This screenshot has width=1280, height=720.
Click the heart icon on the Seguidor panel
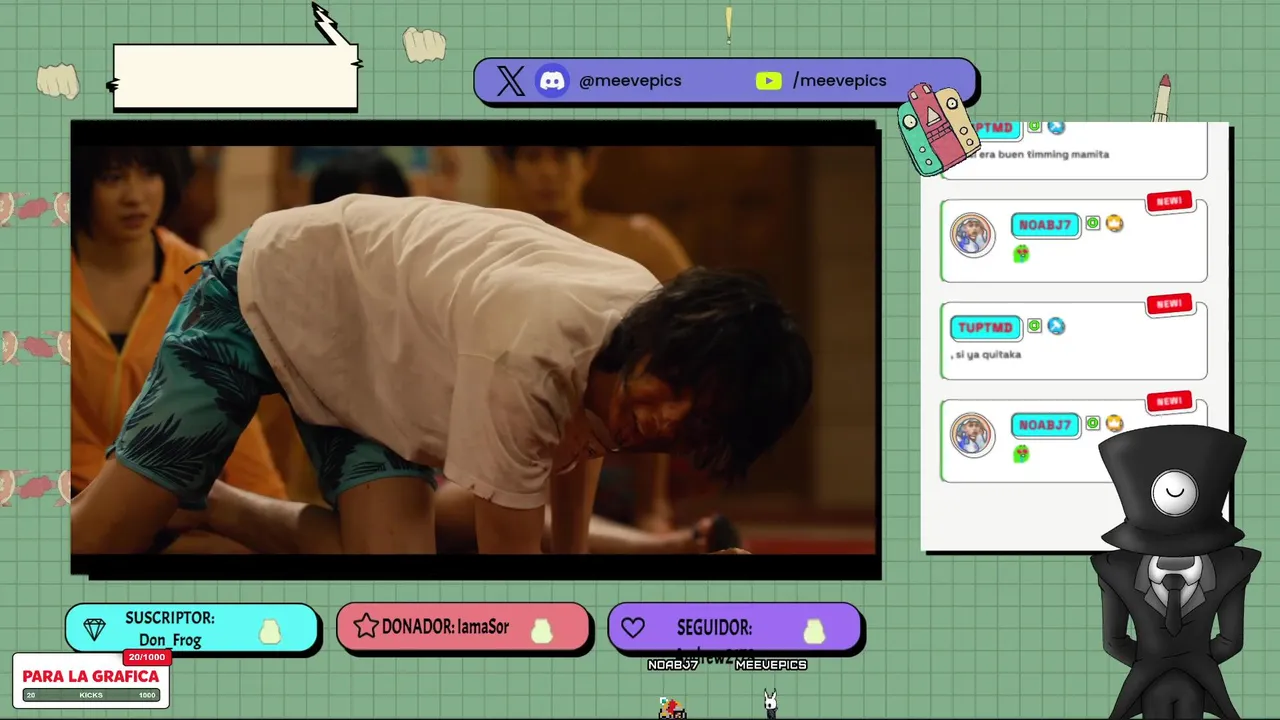pos(632,628)
